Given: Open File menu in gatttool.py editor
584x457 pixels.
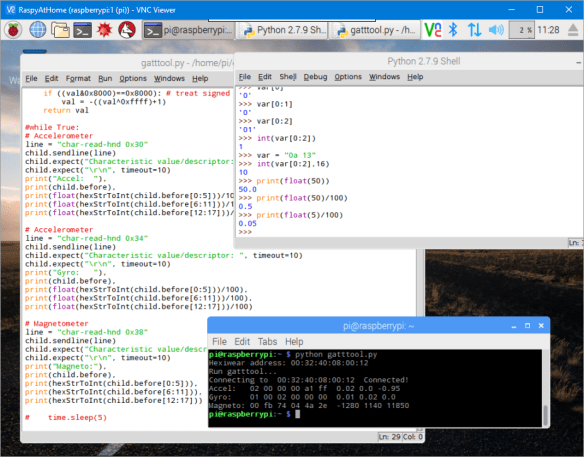Looking at the screenshot, I should tap(31, 78).
